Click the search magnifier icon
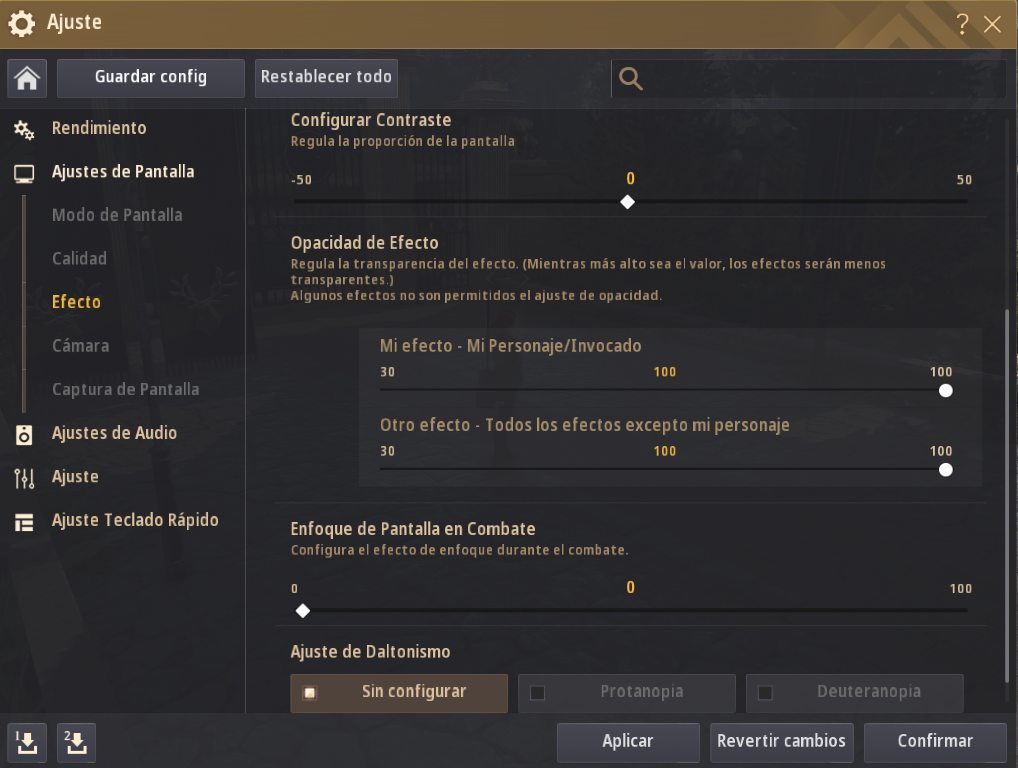1018x768 pixels. click(630, 78)
